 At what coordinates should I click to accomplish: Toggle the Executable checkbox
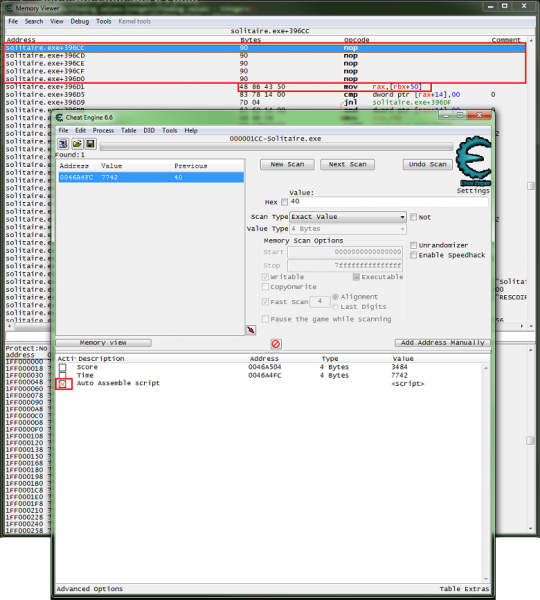356,277
